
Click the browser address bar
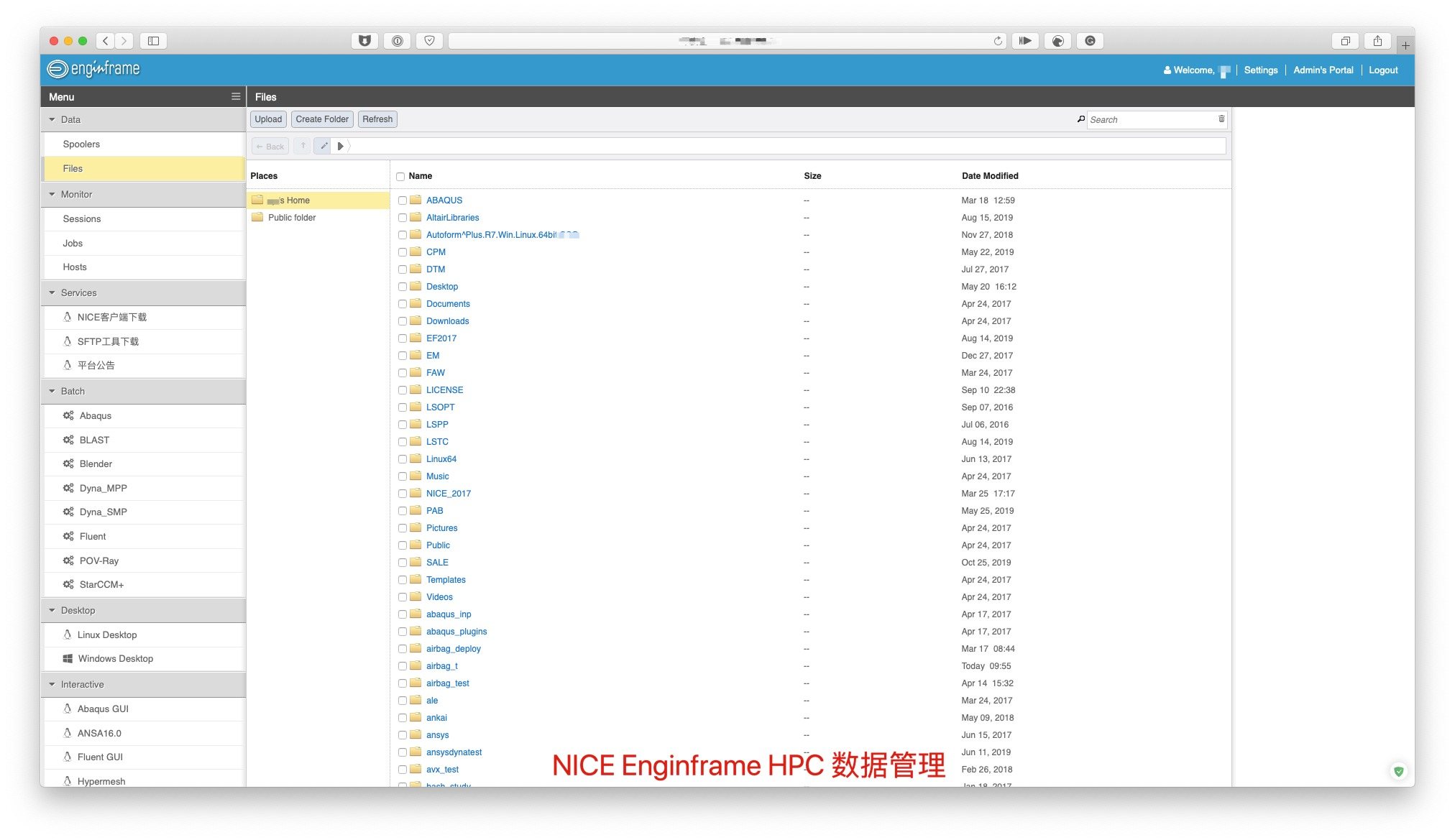[726, 41]
